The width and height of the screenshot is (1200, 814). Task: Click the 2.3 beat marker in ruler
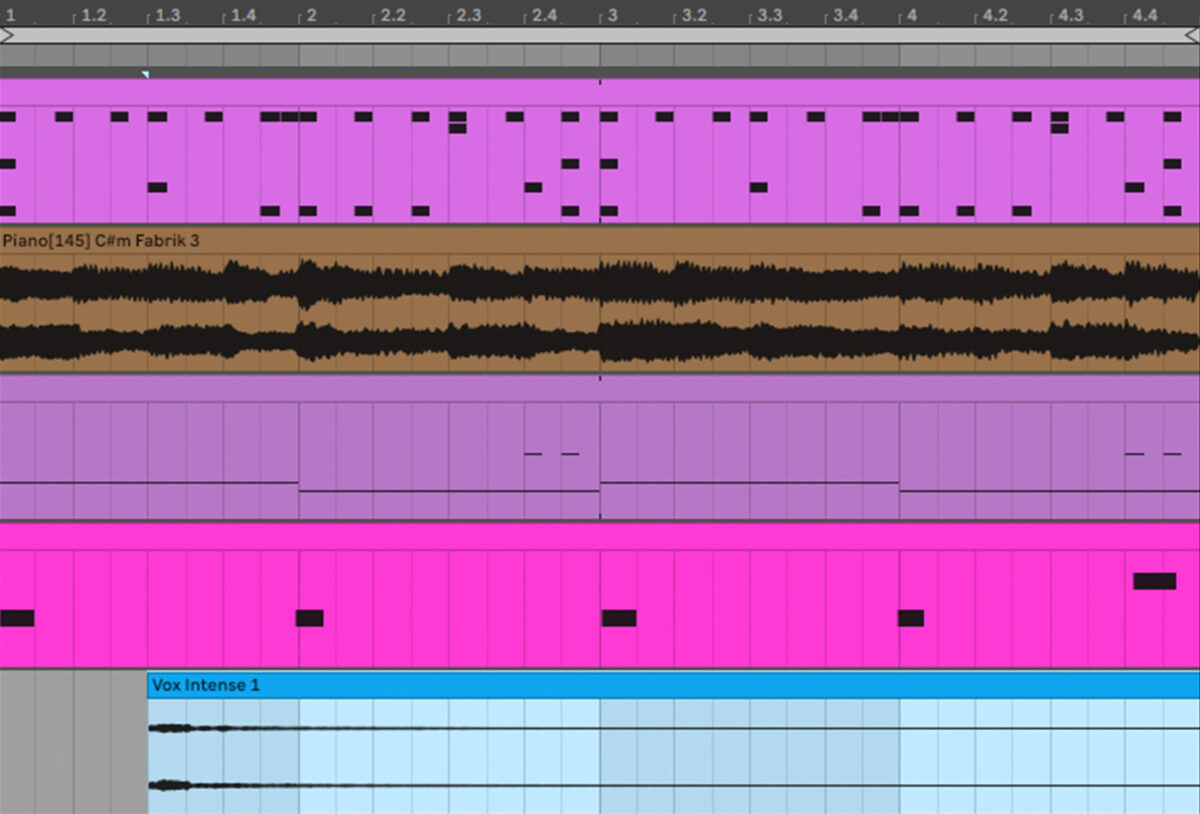[x=469, y=15]
